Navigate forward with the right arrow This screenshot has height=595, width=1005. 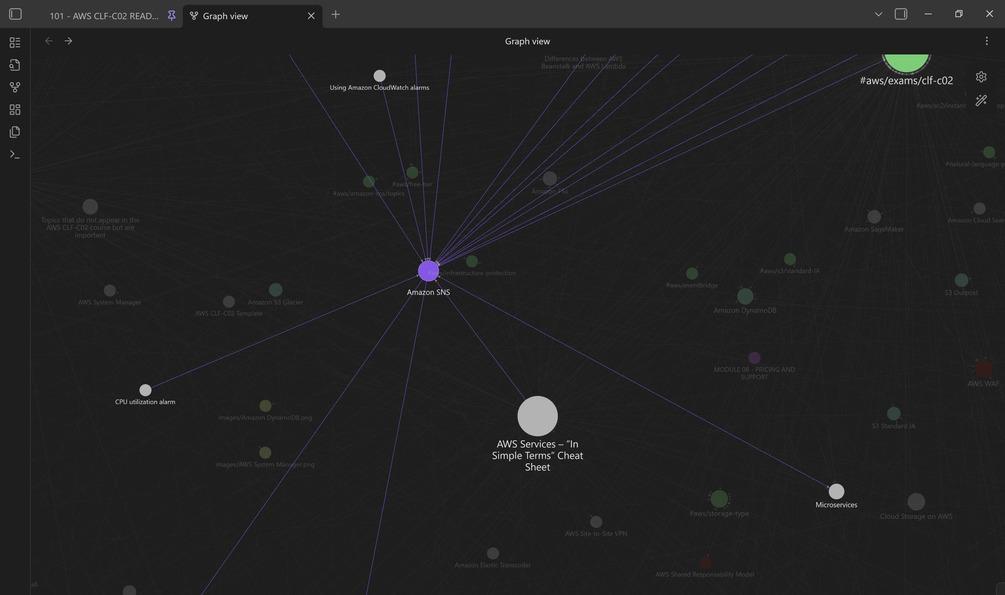(x=68, y=41)
